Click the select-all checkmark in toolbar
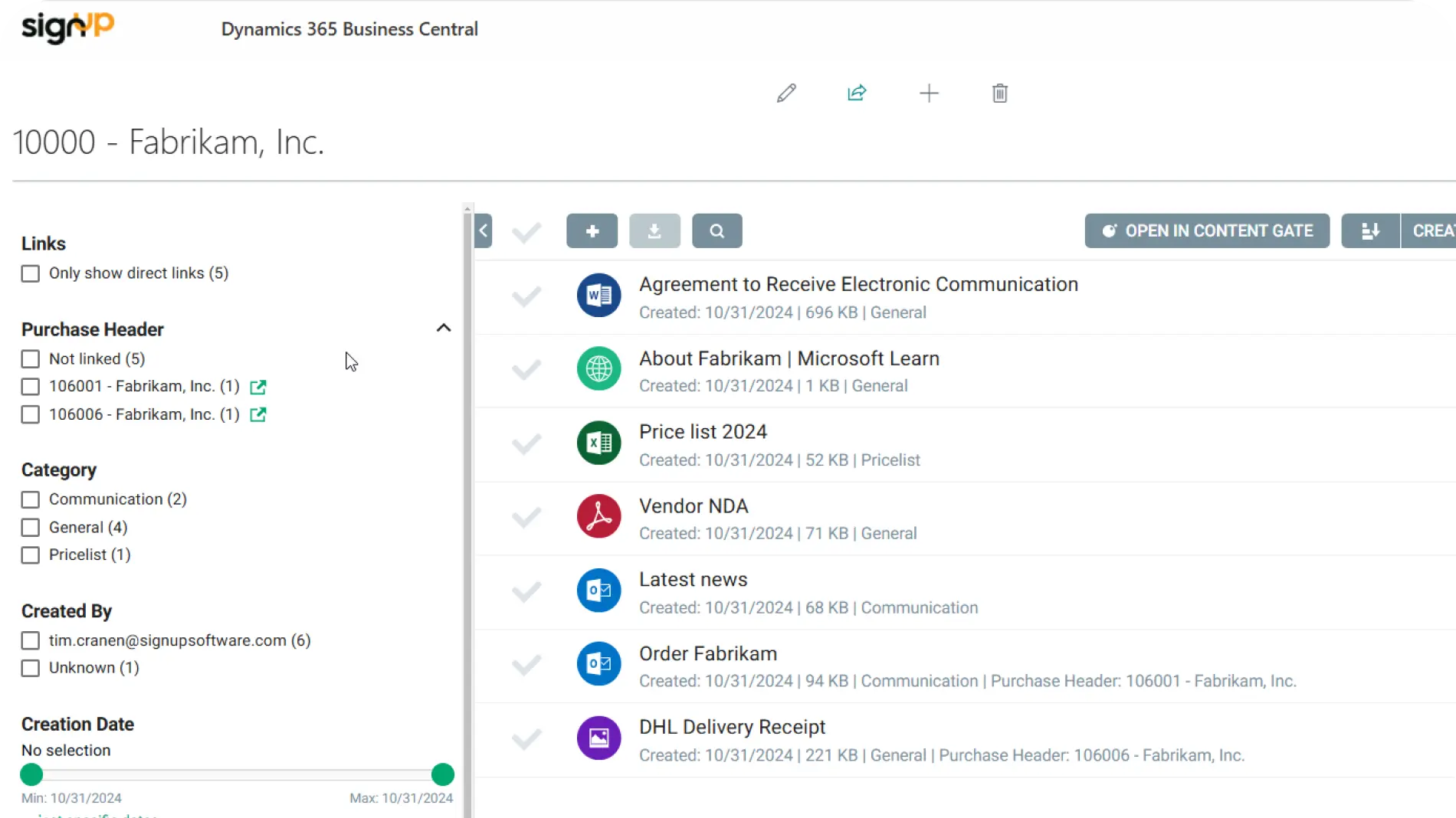The width and height of the screenshot is (1456, 818). pyautogui.click(x=526, y=231)
